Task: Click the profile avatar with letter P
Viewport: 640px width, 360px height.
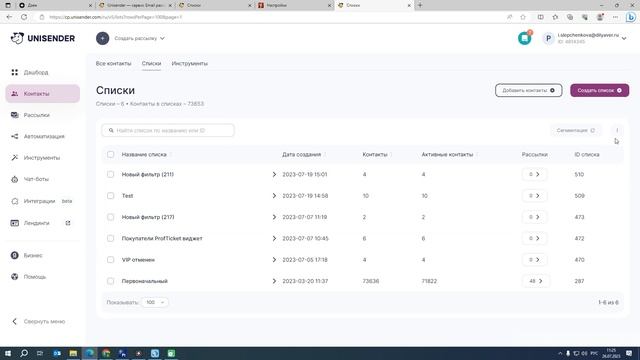Action: pos(548,38)
